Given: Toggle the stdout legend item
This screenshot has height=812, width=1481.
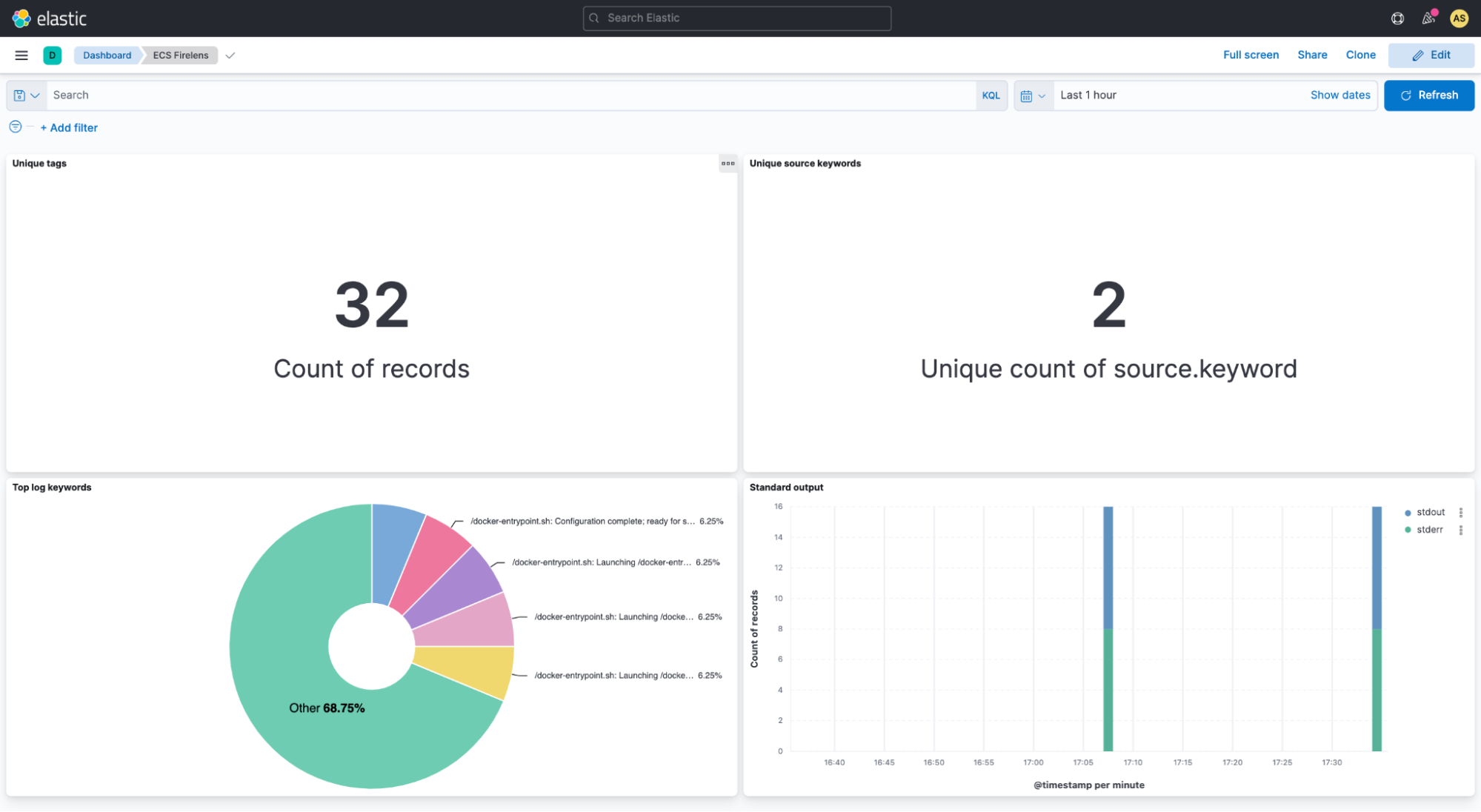Looking at the screenshot, I should tap(1430, 512).
